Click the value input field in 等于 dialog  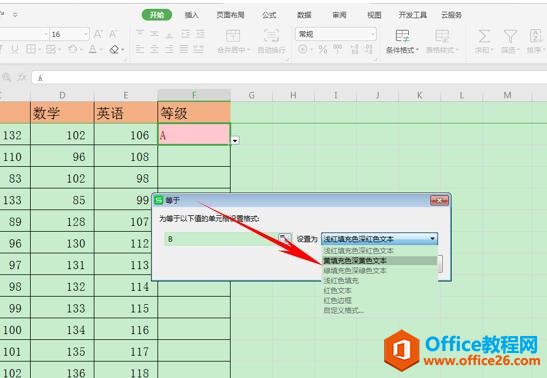pos(221,239)
